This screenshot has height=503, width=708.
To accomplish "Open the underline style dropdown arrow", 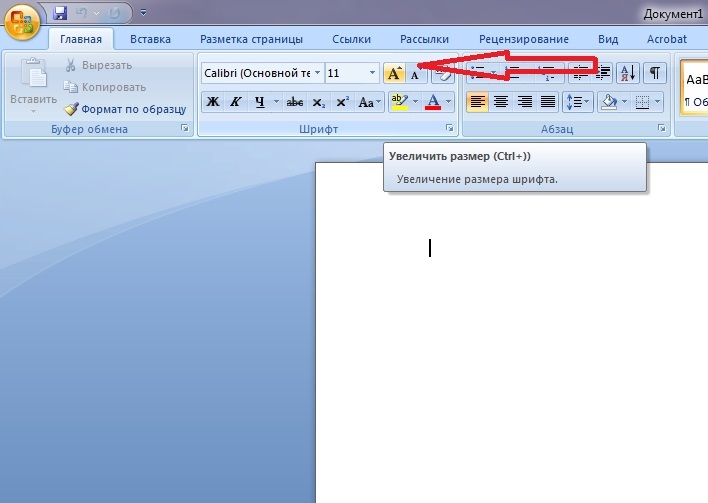I will 276,102.
